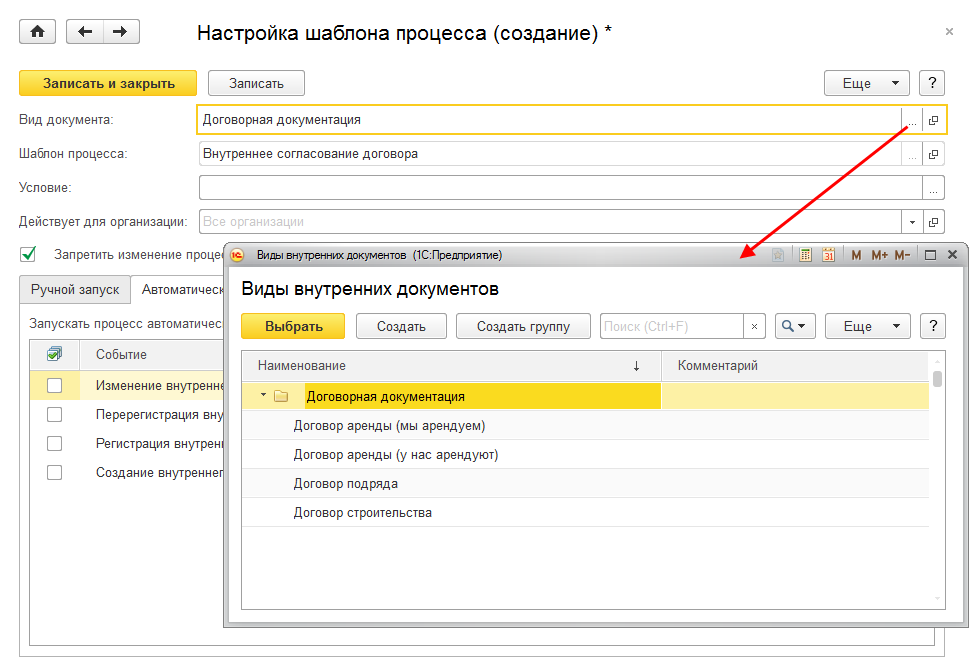Open the calendar icon in dialog title bar
971x671 pixels.
click(x=829, y=255)
